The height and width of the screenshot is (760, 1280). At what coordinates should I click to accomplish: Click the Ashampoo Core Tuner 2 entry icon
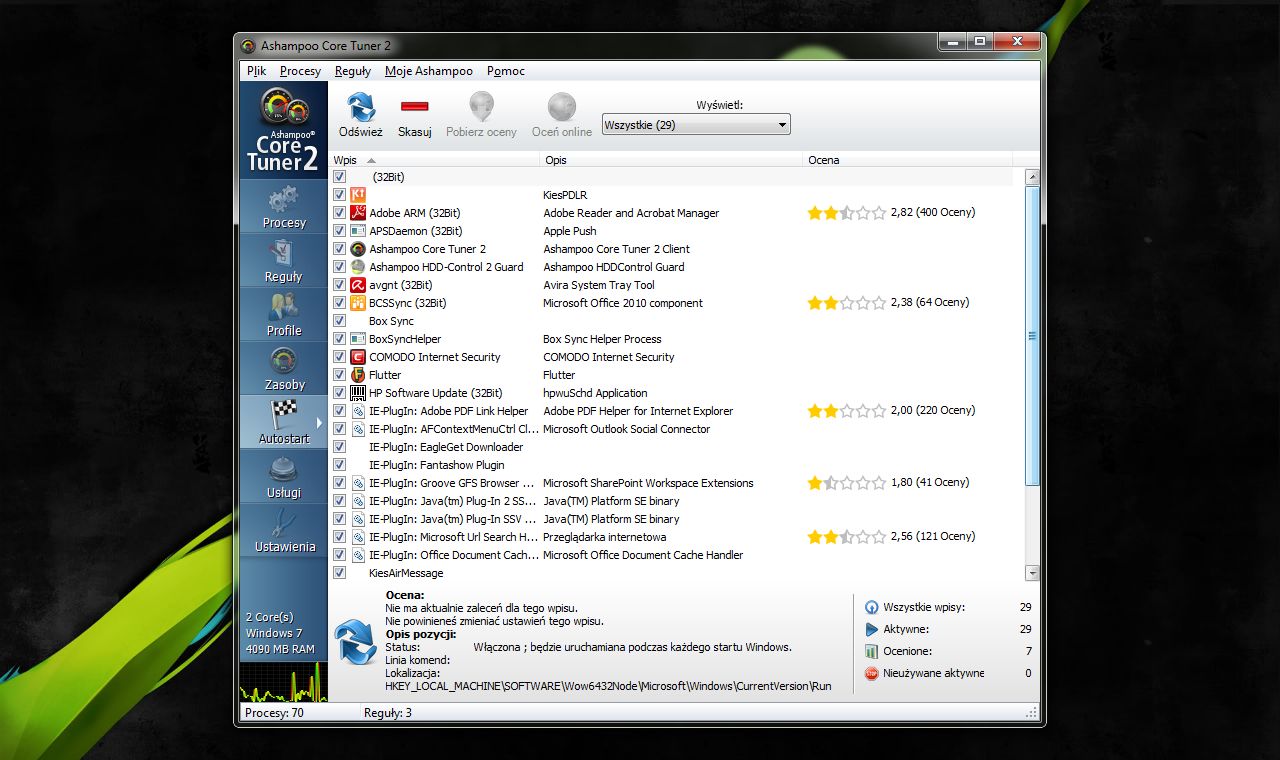[x=358, y=249]
